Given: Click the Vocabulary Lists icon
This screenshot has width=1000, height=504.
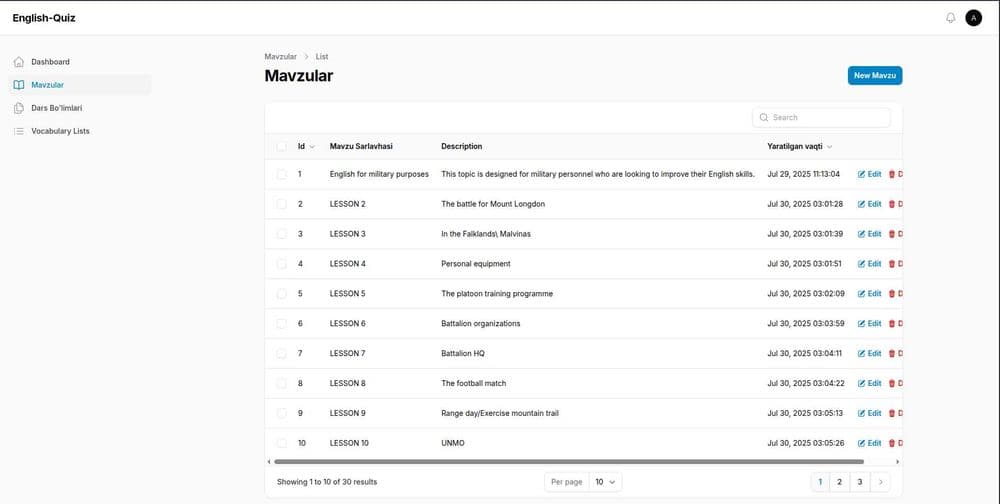Looking at the screenshot, I should pos(18,131).
